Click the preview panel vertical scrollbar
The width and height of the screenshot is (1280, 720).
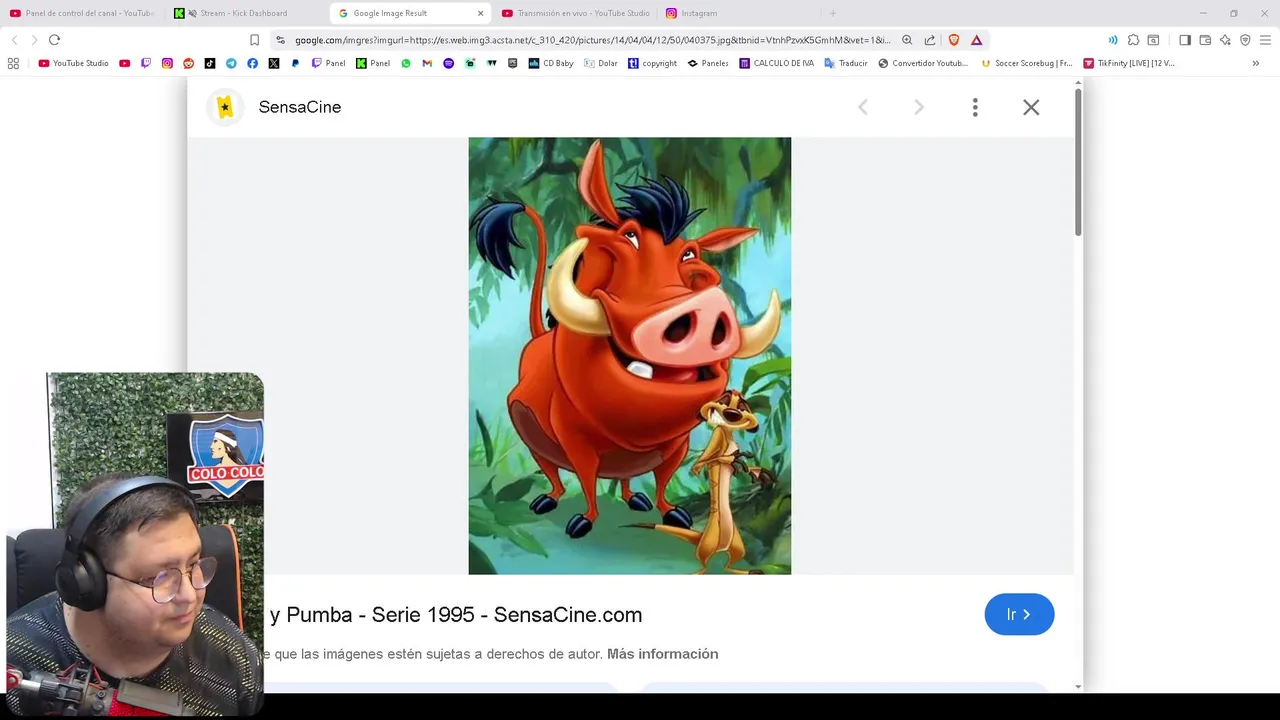tap(1078, 163)
